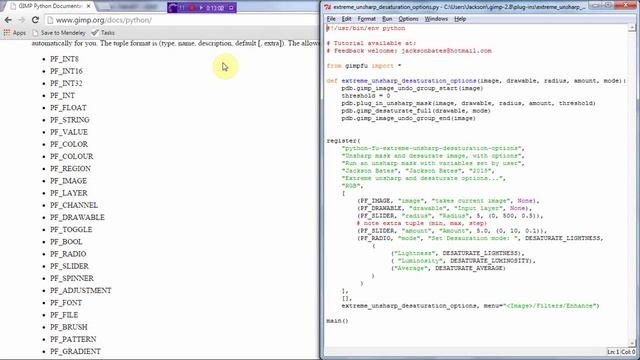Click the 'register(' line in editor
This screenshot has width=640, height=360.
point(343,141)
